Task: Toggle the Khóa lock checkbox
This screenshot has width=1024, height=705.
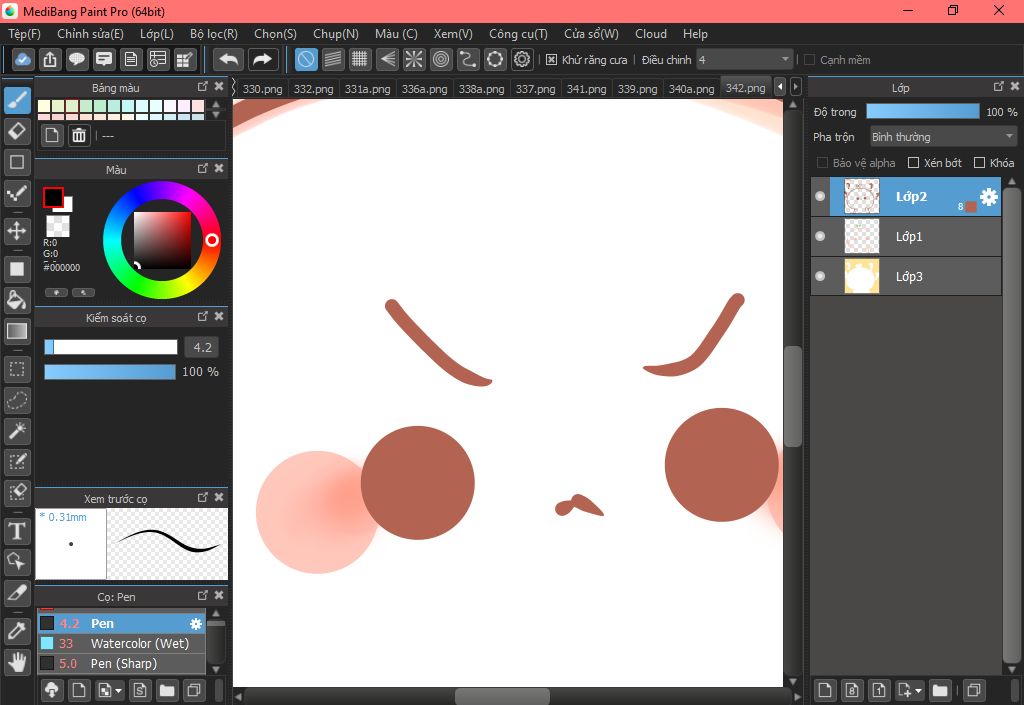Action: click(x=979, y=163)
